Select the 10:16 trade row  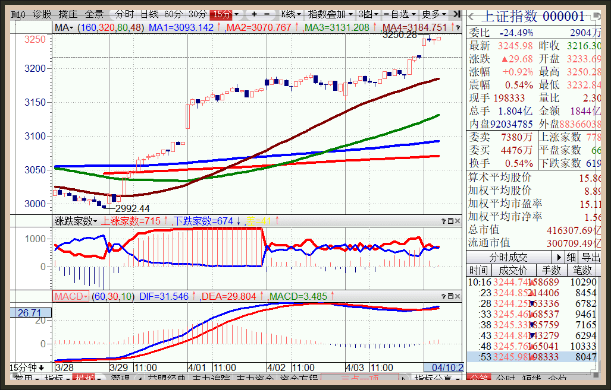tap(532, 282)
